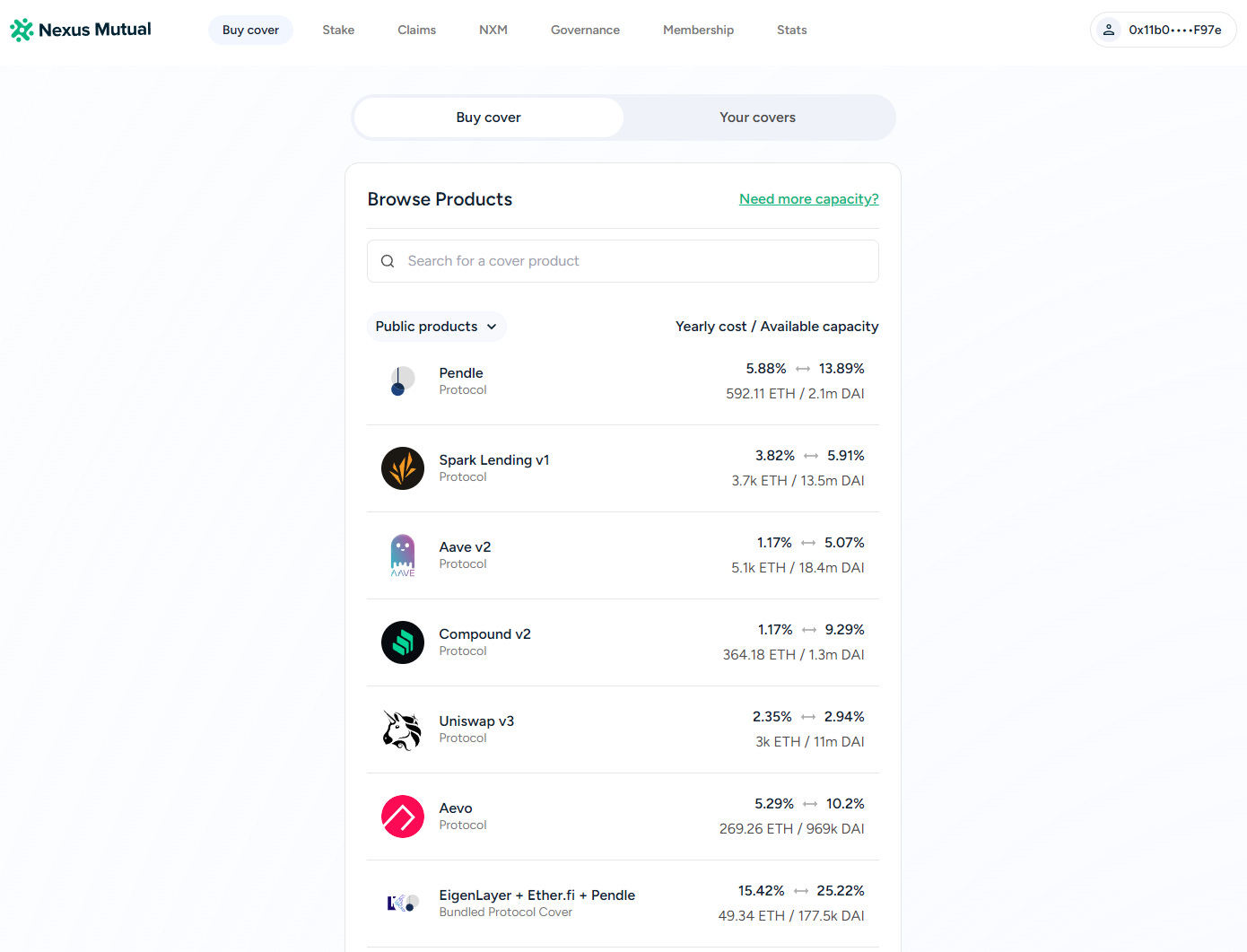This screenshot has height=952, width=1247.
Task: Click Spark capacity 3.7k ETH / 13.5m DAI
Action: coord(798,481)
